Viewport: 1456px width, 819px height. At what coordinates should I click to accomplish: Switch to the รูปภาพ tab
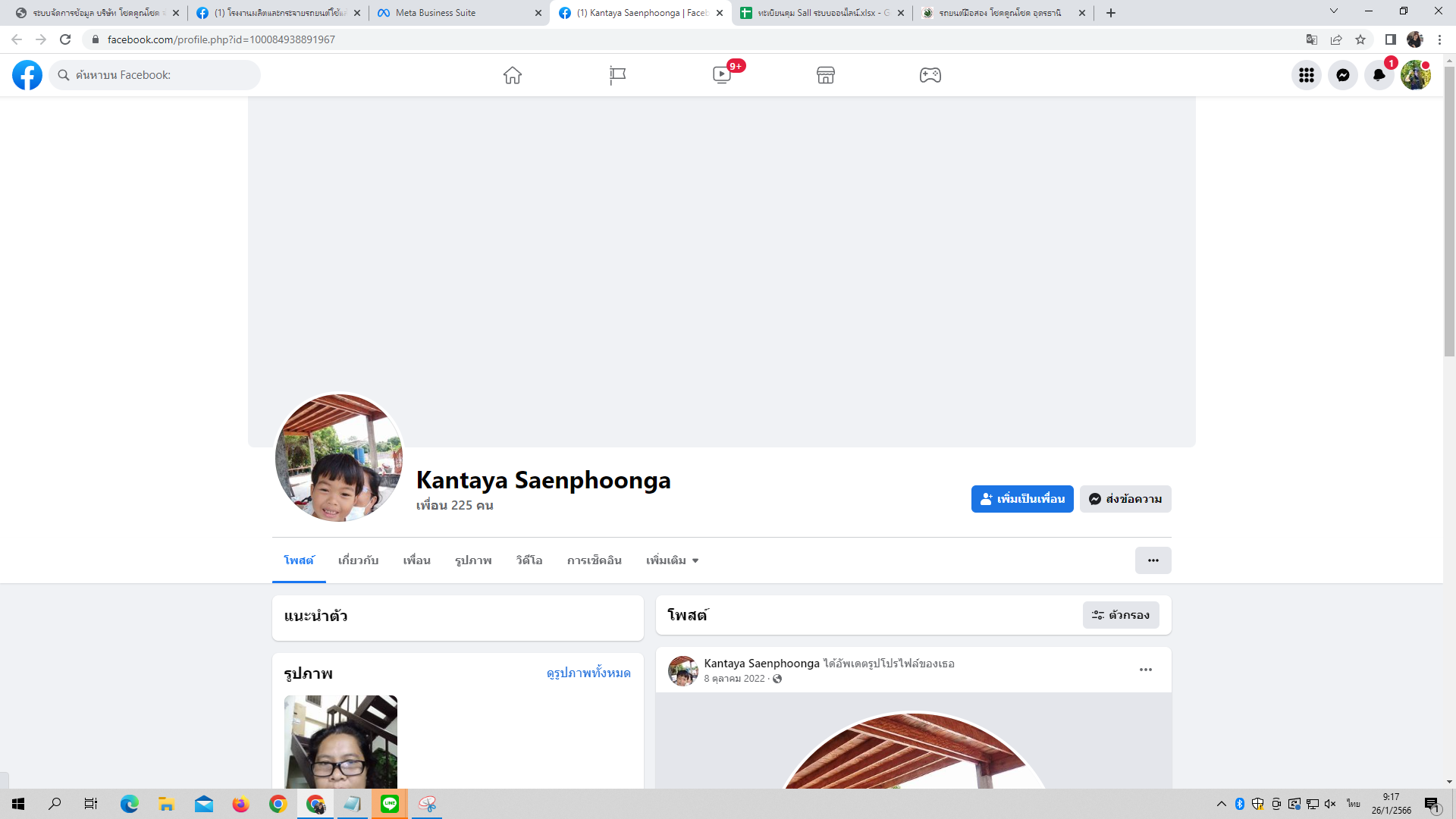click(473, 560)
